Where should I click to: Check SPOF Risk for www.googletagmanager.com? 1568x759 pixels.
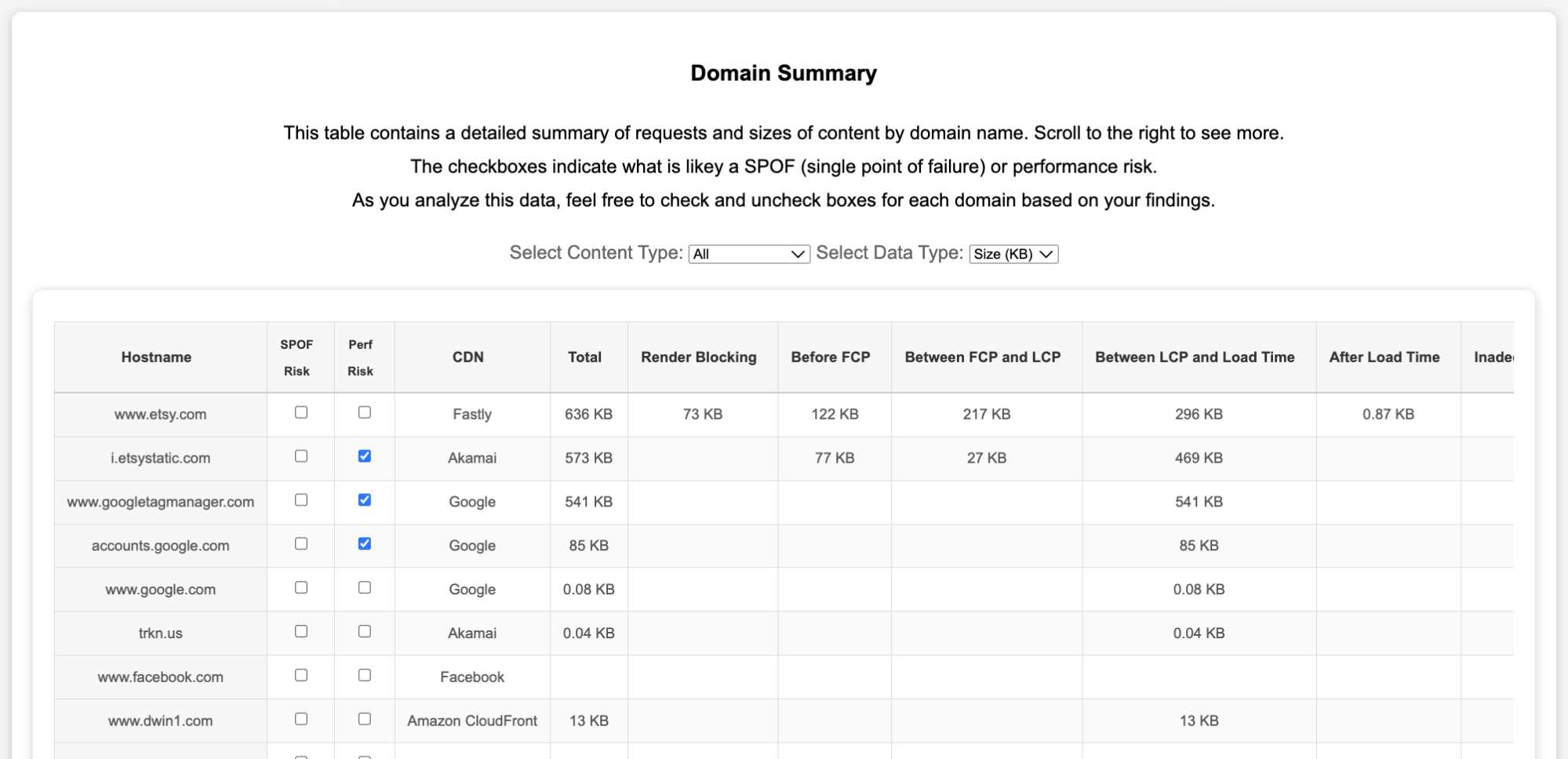[300, 500]
